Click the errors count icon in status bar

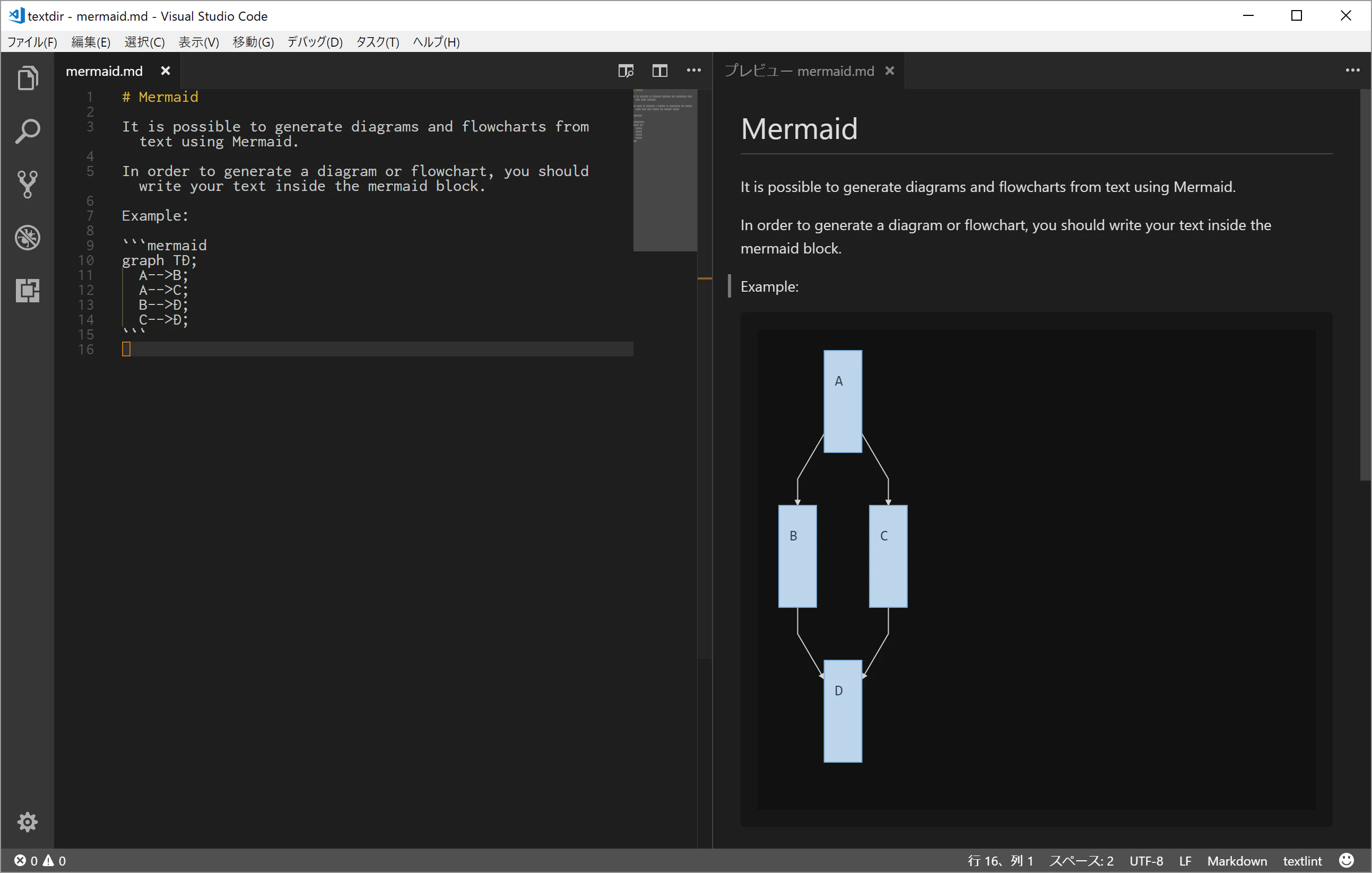point(21,860)
